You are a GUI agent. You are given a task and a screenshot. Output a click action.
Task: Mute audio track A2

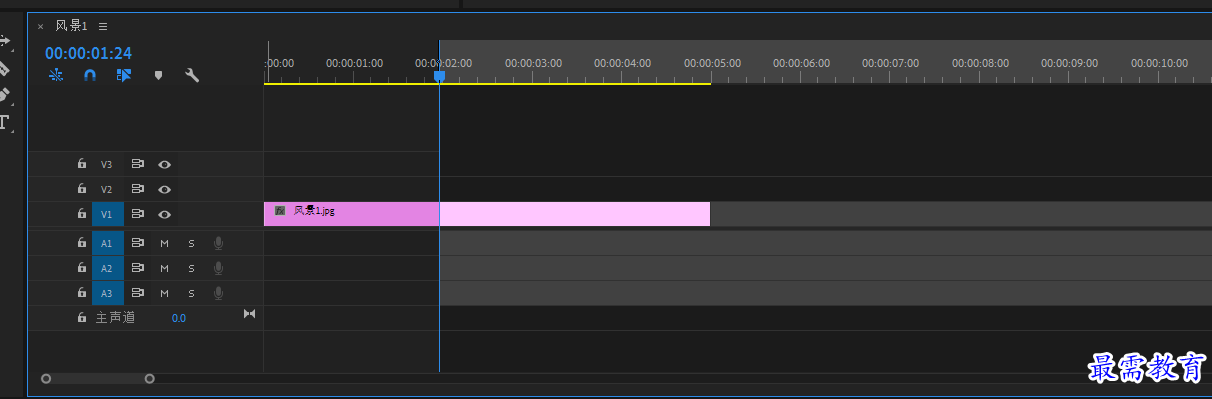164,268
